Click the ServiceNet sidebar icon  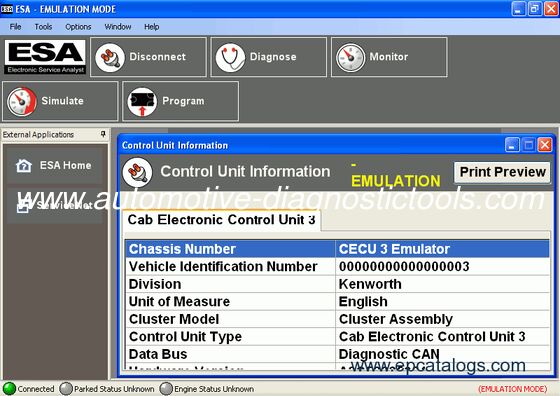click(22, 206)
